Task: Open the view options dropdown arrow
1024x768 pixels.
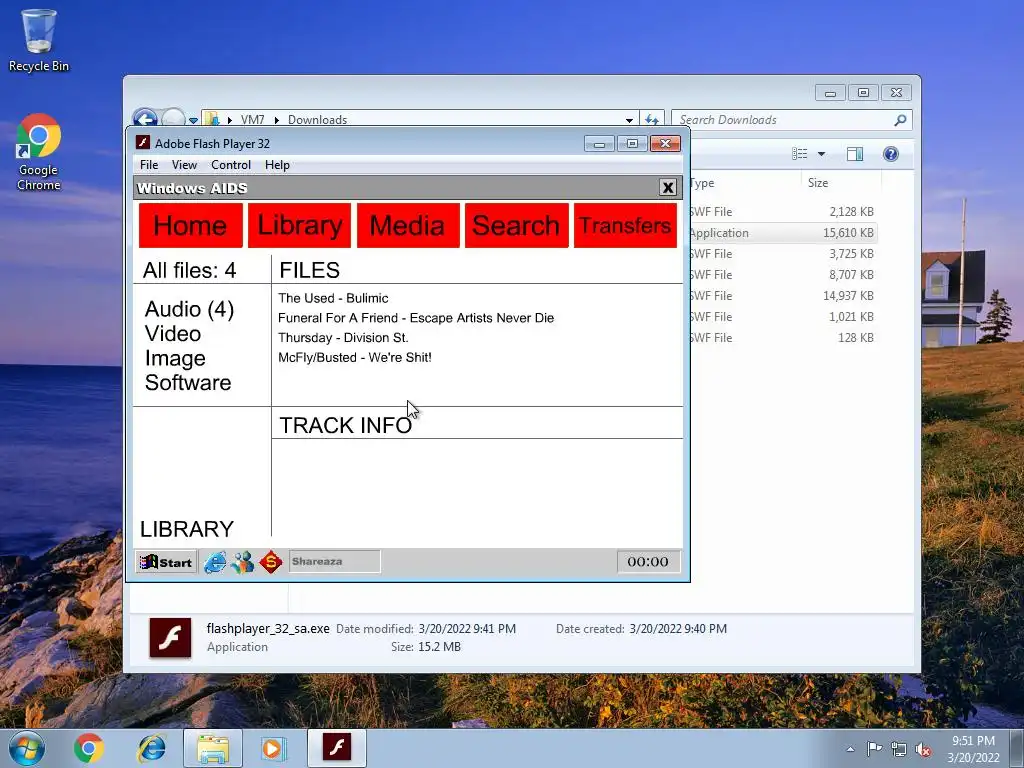Action: [x=822, y=154]
